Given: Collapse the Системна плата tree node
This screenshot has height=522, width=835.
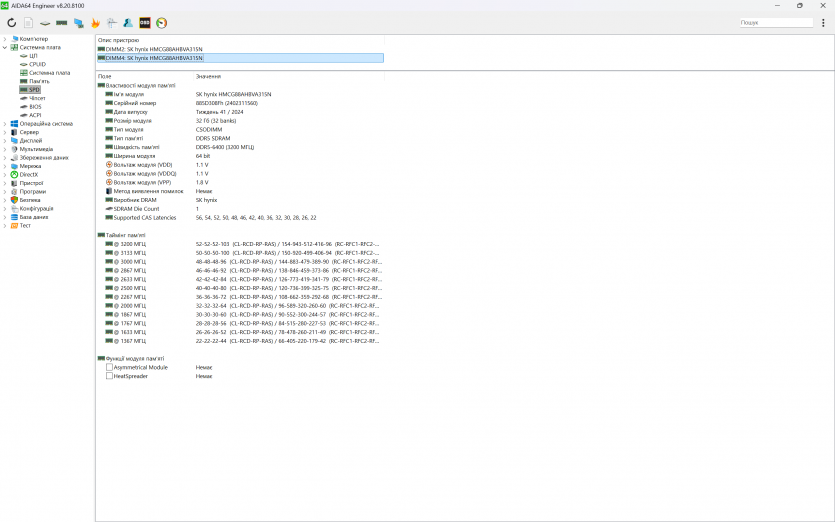Looking at the screenshot, I should coord(5,47).
